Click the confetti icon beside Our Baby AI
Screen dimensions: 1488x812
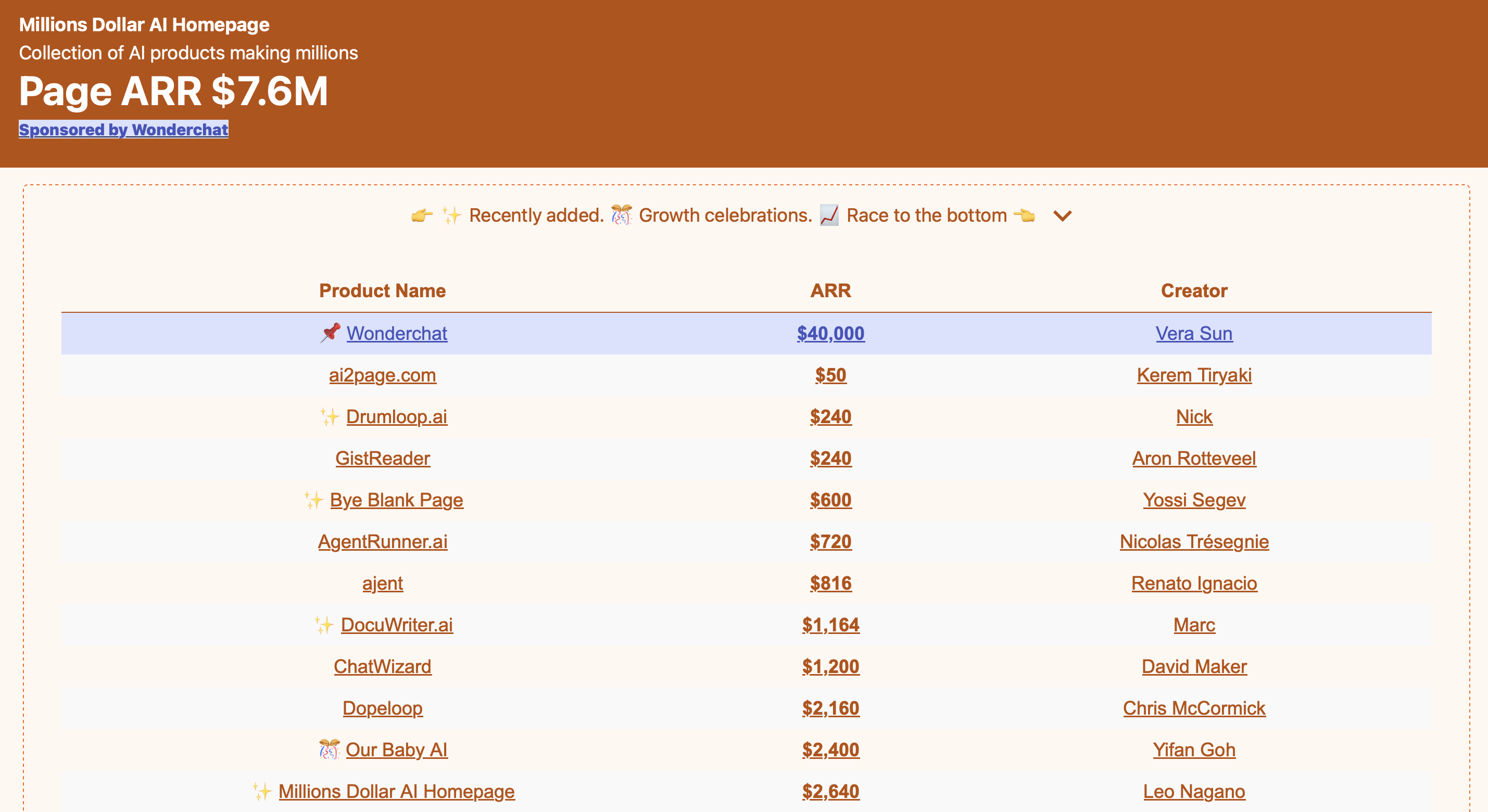[329, 749]
